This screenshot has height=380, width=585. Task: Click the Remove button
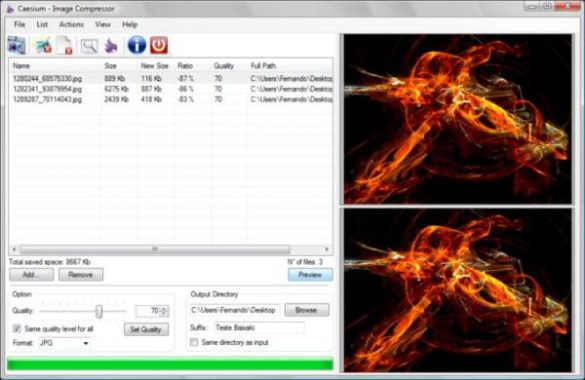click(x=81, y=275)
